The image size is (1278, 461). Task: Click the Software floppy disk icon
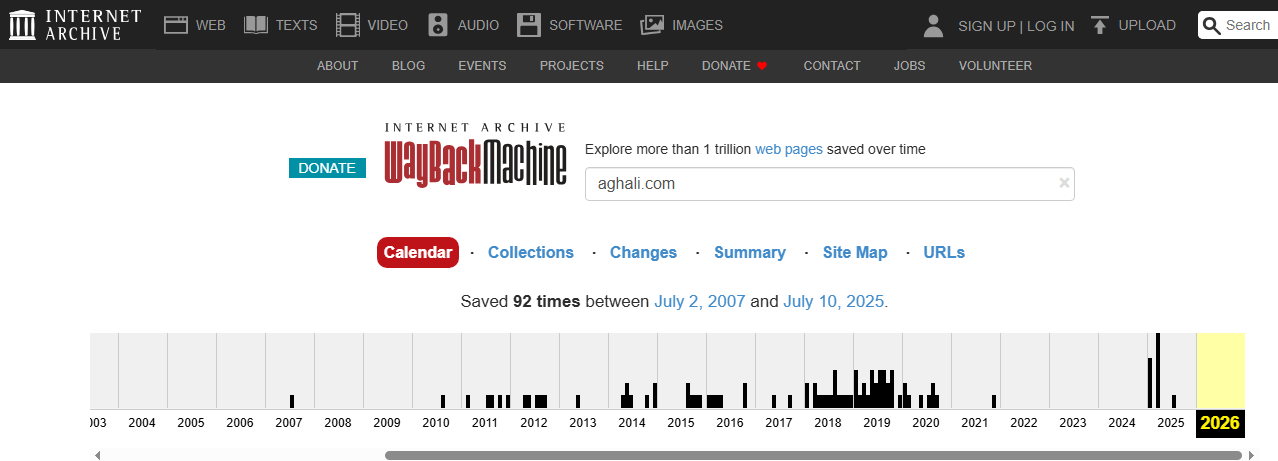[529, 25]
